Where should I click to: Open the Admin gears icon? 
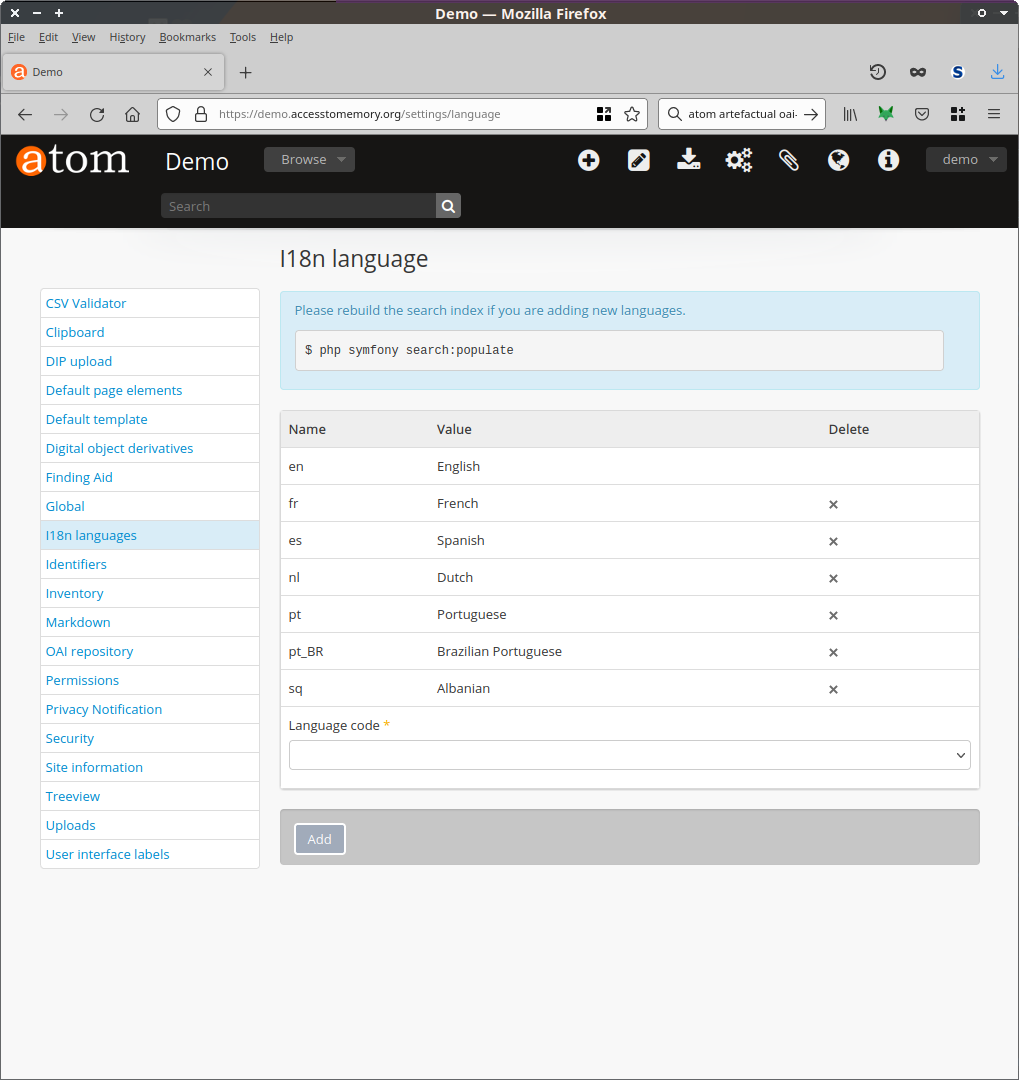(739, 160)
